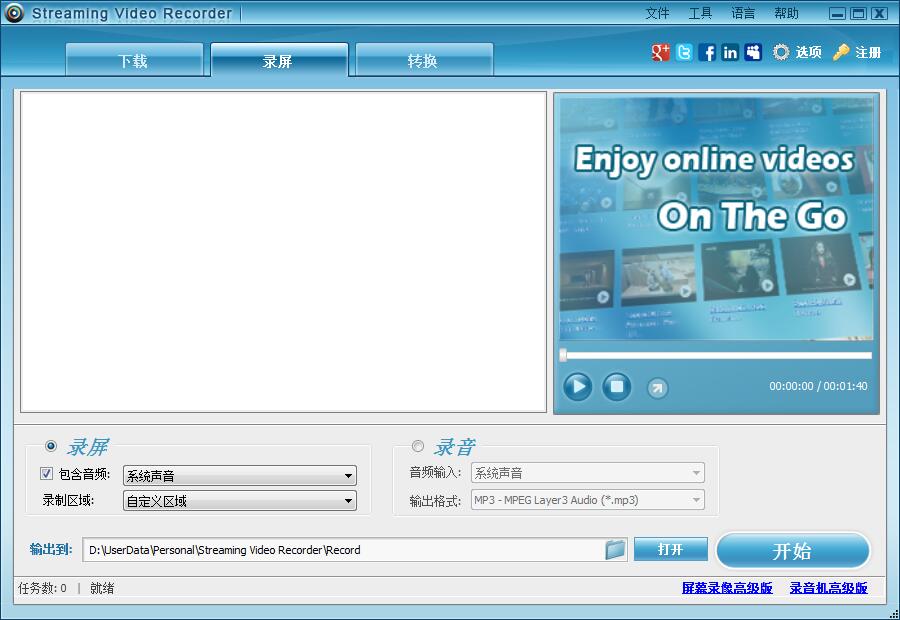Switch to the 下载 tab
This screenshot has height=620, width=900.
pos(134,60)
